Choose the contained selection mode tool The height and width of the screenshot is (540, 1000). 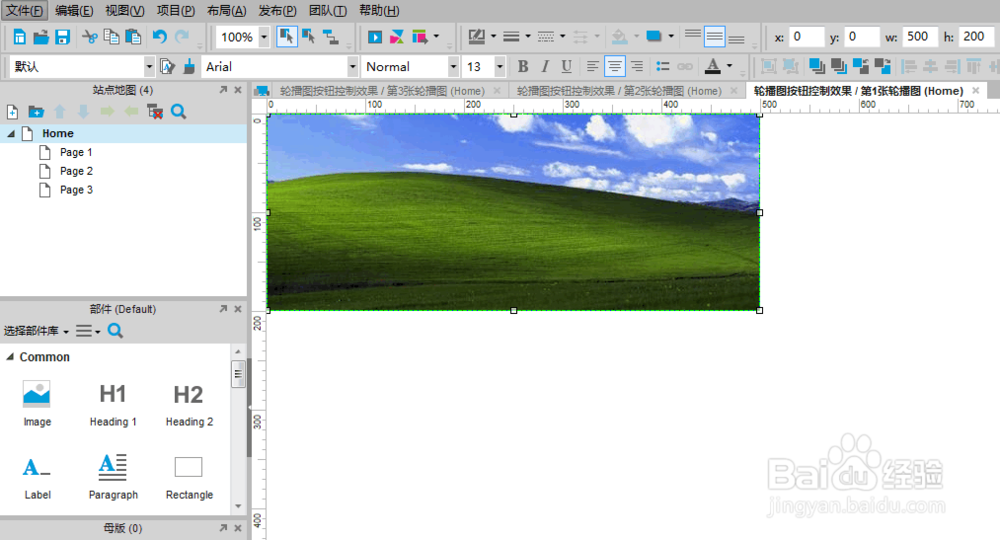click(309, 36)
